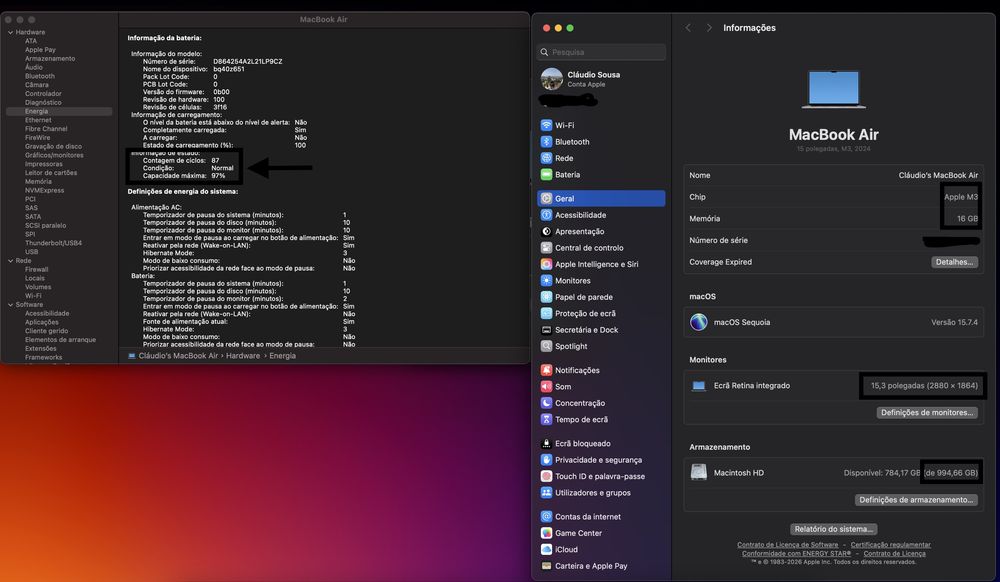Open Tempo de ecrã settings
This screenshot has width=1000, height=582.
pos(601,419)
